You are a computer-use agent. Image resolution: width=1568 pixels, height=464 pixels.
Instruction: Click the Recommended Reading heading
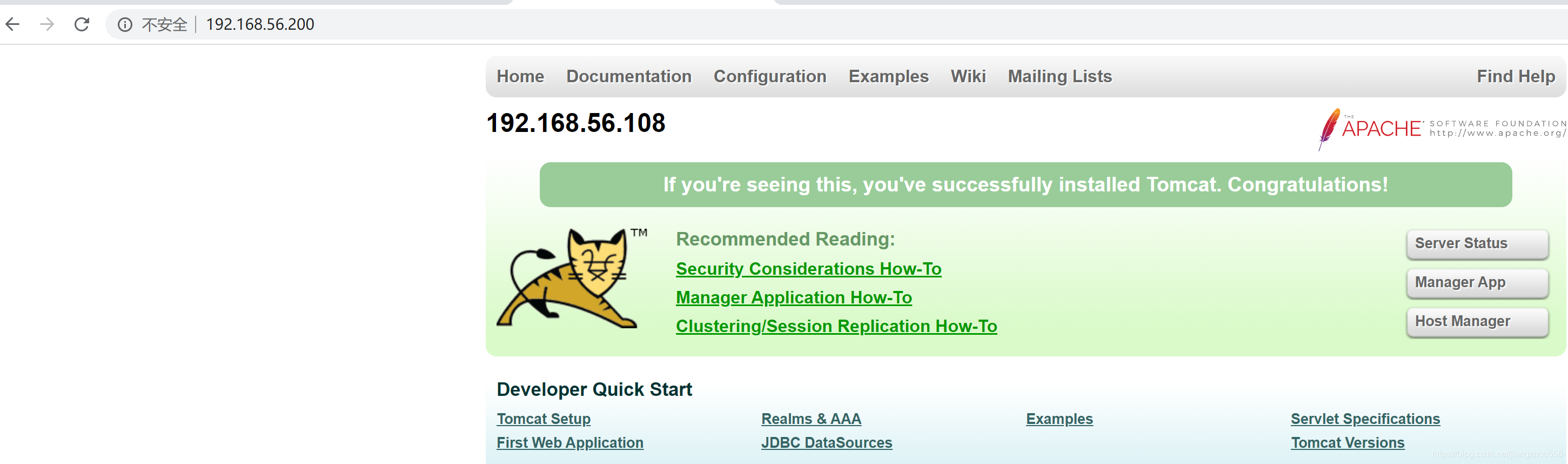coord(785,238)
